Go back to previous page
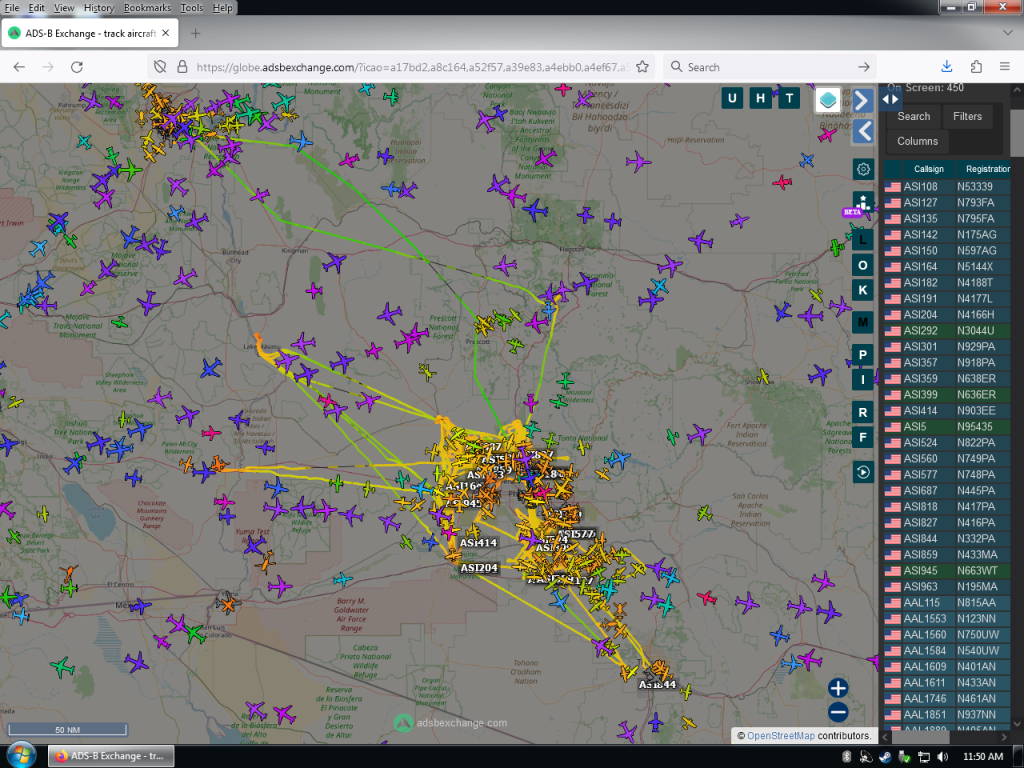Screen dimensions: 1024x768 point(19,67)
